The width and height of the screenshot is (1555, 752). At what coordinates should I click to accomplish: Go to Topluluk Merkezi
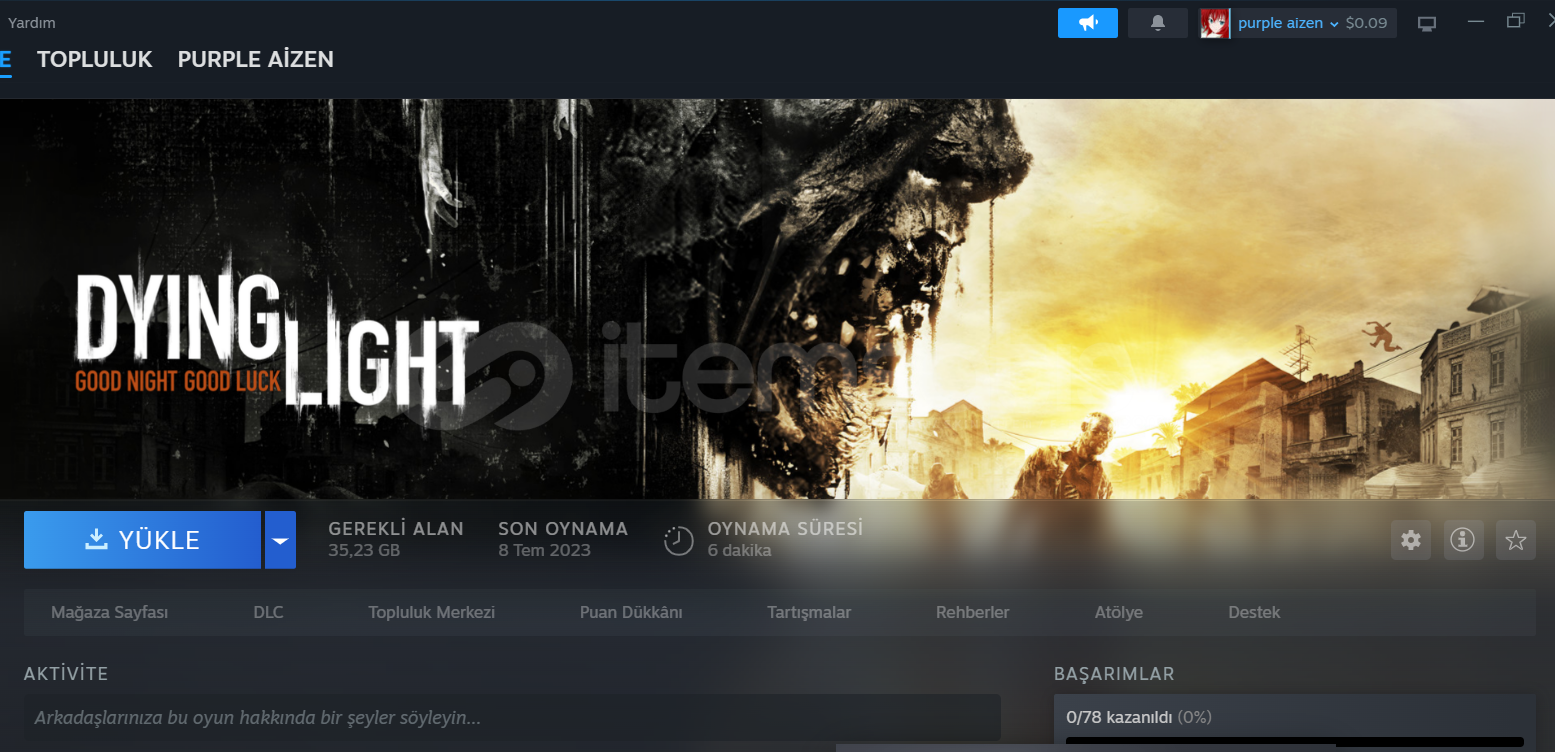(432, 612)
